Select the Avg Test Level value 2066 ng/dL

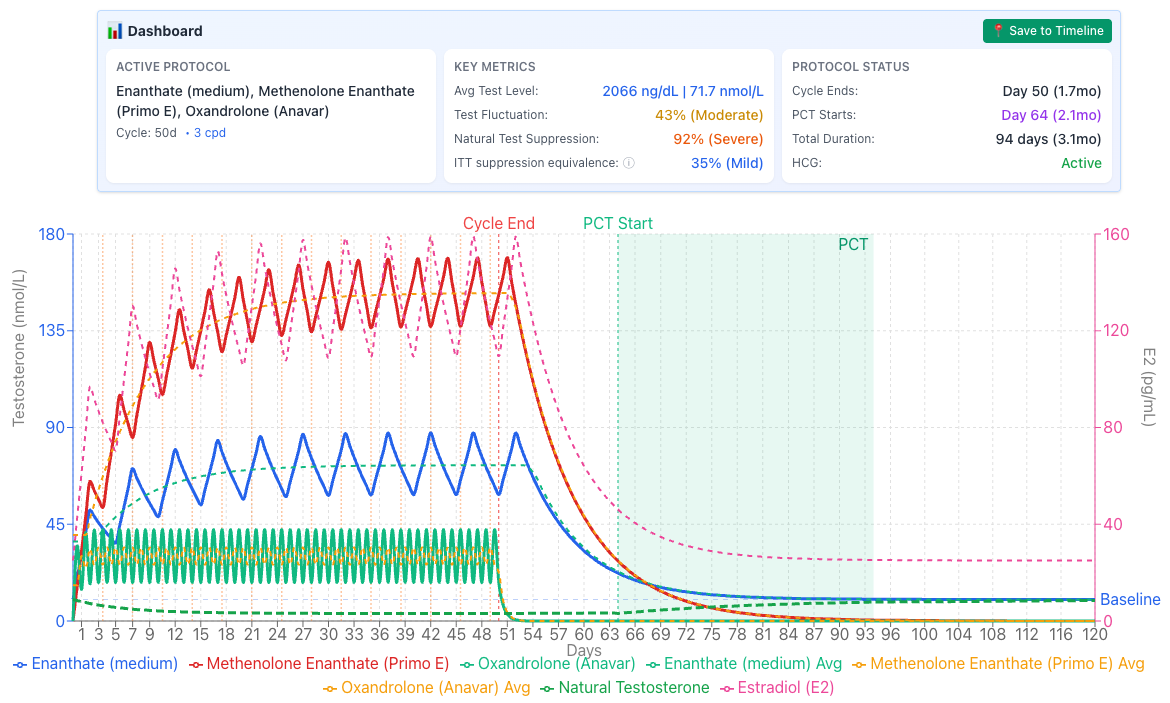coord(639,91)
